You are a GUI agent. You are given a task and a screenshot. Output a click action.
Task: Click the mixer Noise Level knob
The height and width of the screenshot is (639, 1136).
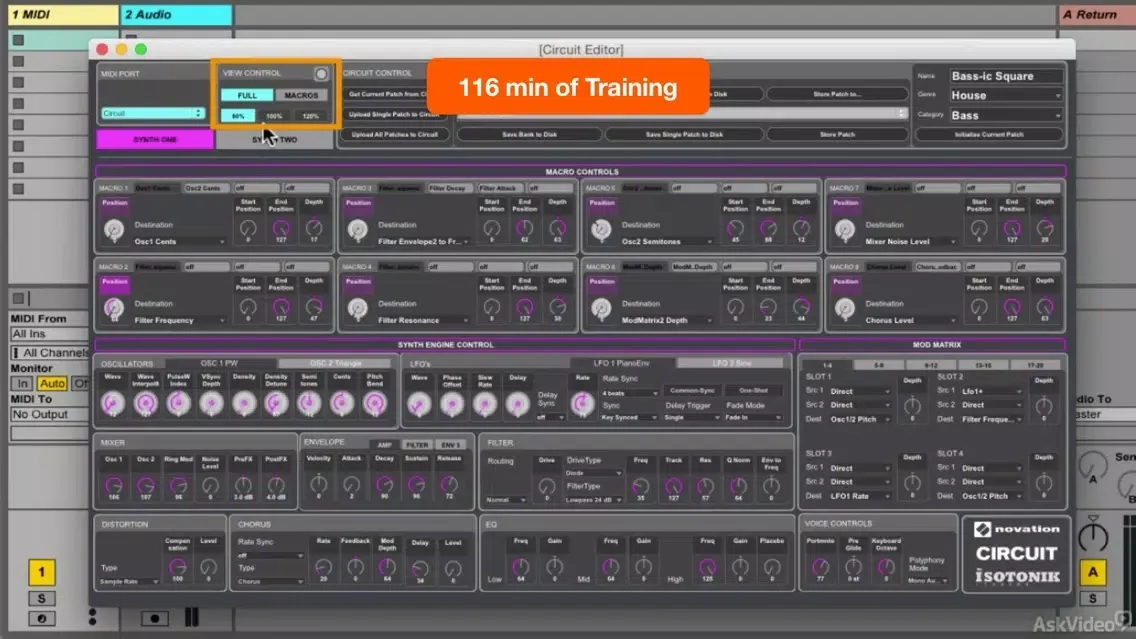(210, 485)
